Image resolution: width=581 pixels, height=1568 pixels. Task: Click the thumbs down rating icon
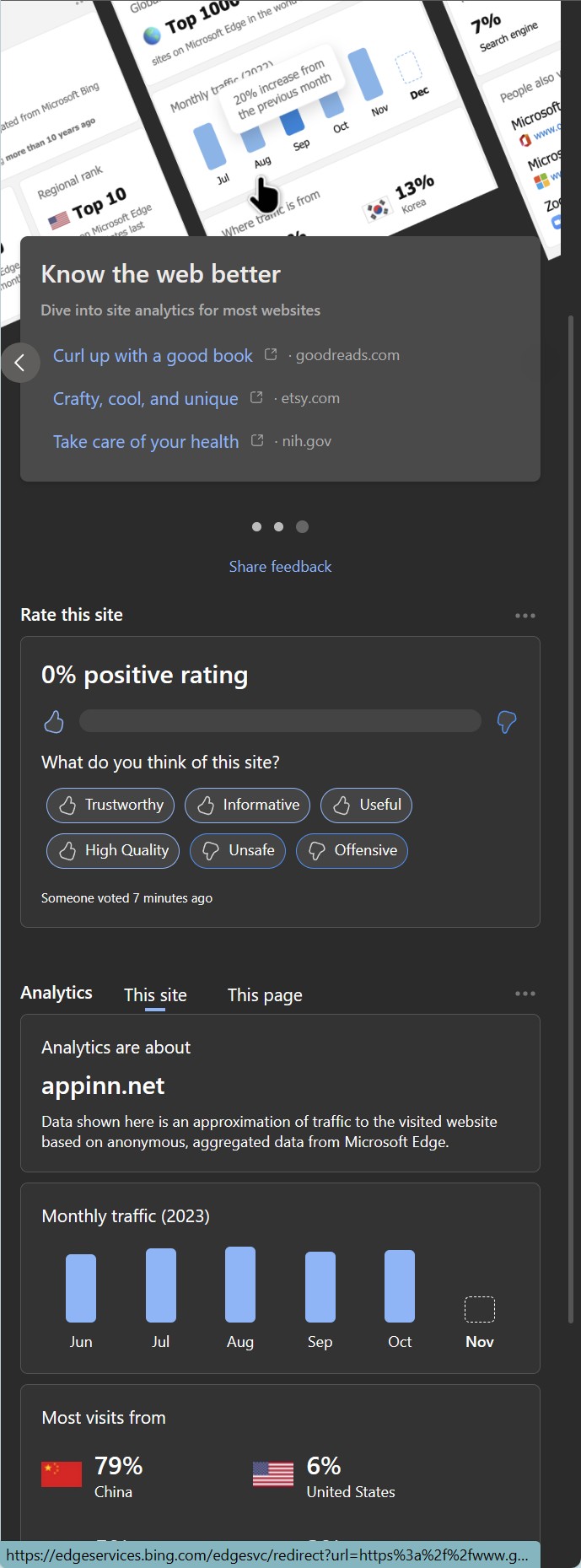506,721
